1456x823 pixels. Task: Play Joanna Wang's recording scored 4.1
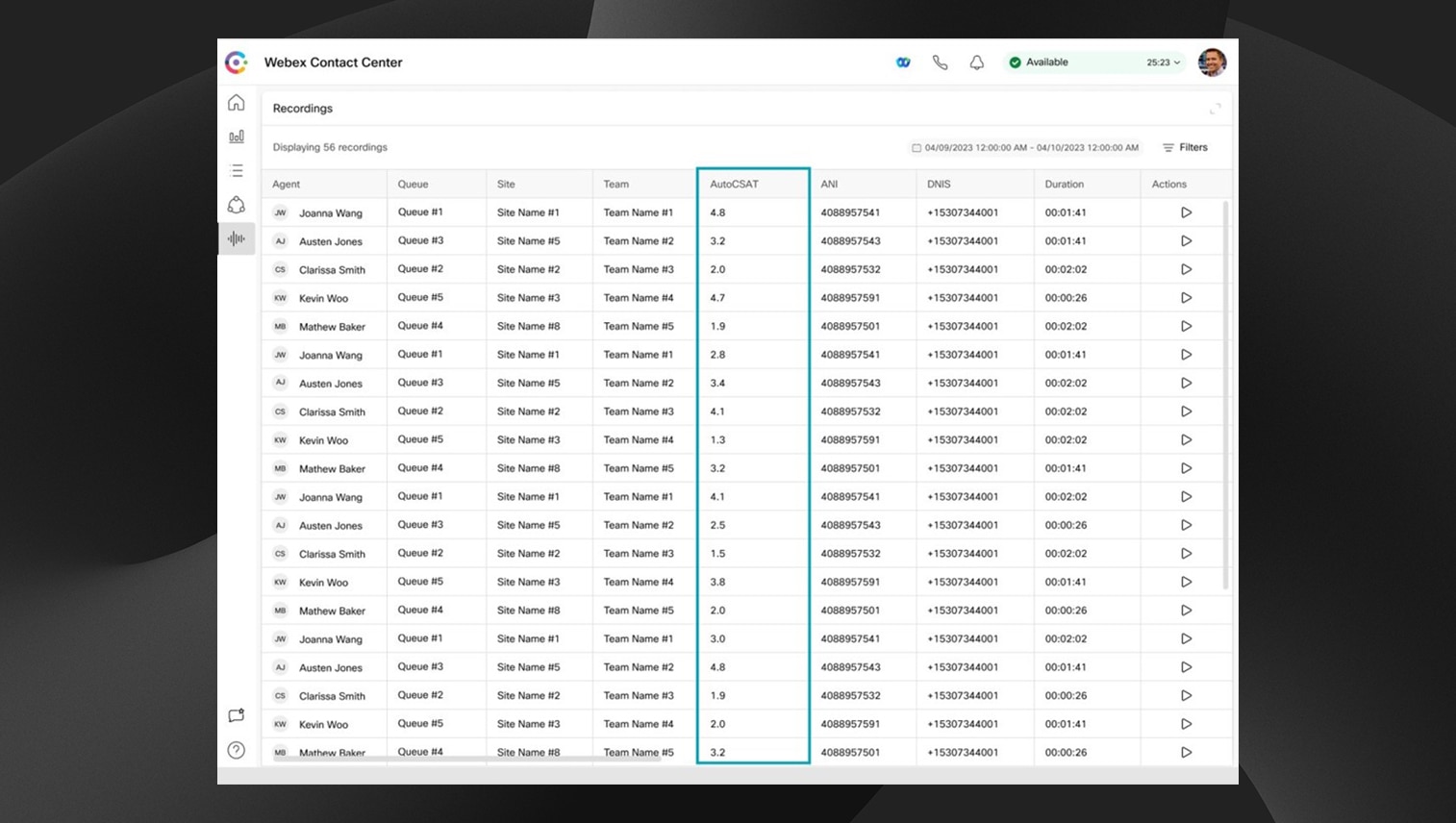pos(1187,497)
